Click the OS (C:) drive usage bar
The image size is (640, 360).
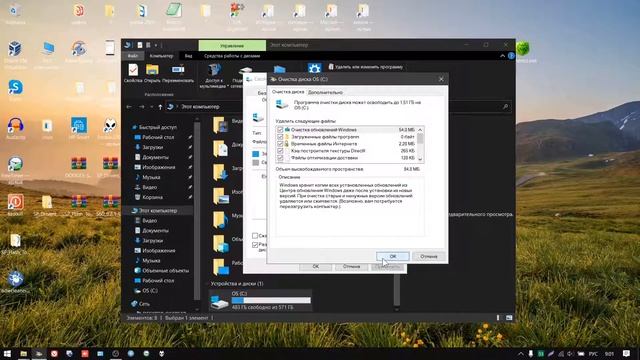tap(271, 300)
